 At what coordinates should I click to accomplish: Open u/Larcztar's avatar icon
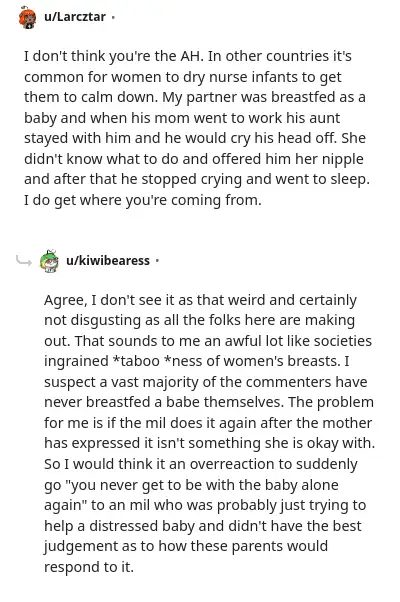pyautogui.click(x=28, y=17)
